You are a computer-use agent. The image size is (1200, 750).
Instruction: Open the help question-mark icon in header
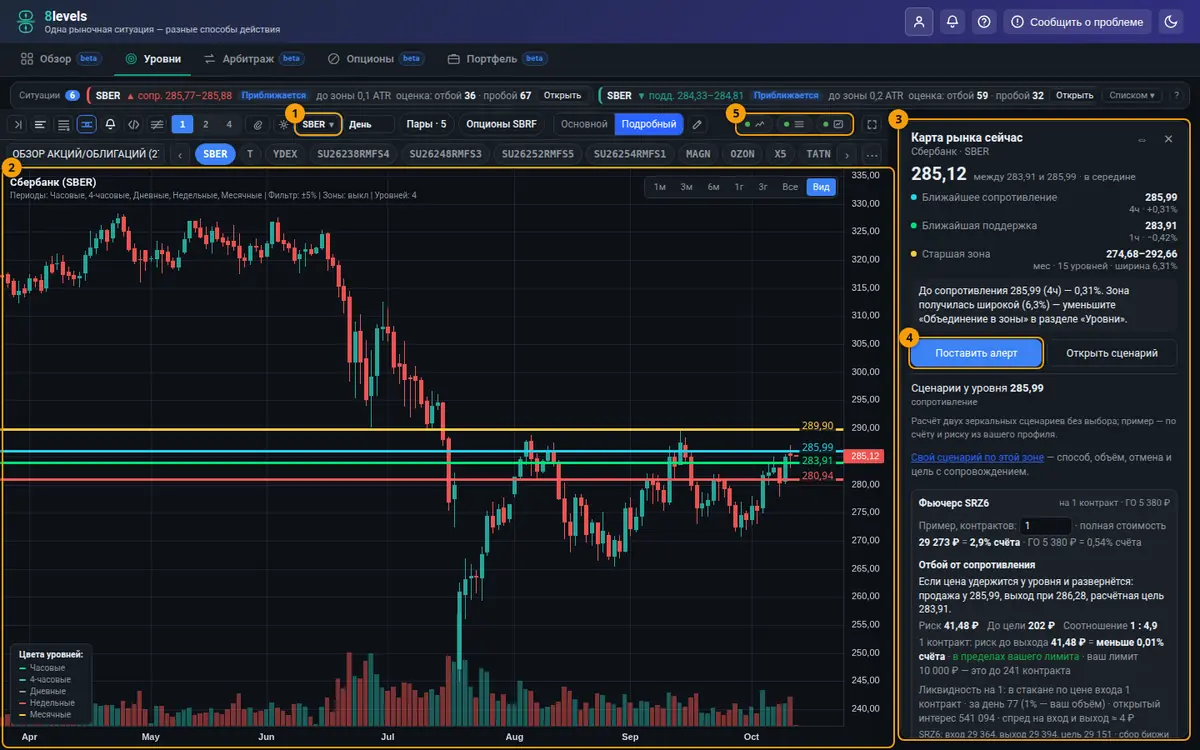985,21
